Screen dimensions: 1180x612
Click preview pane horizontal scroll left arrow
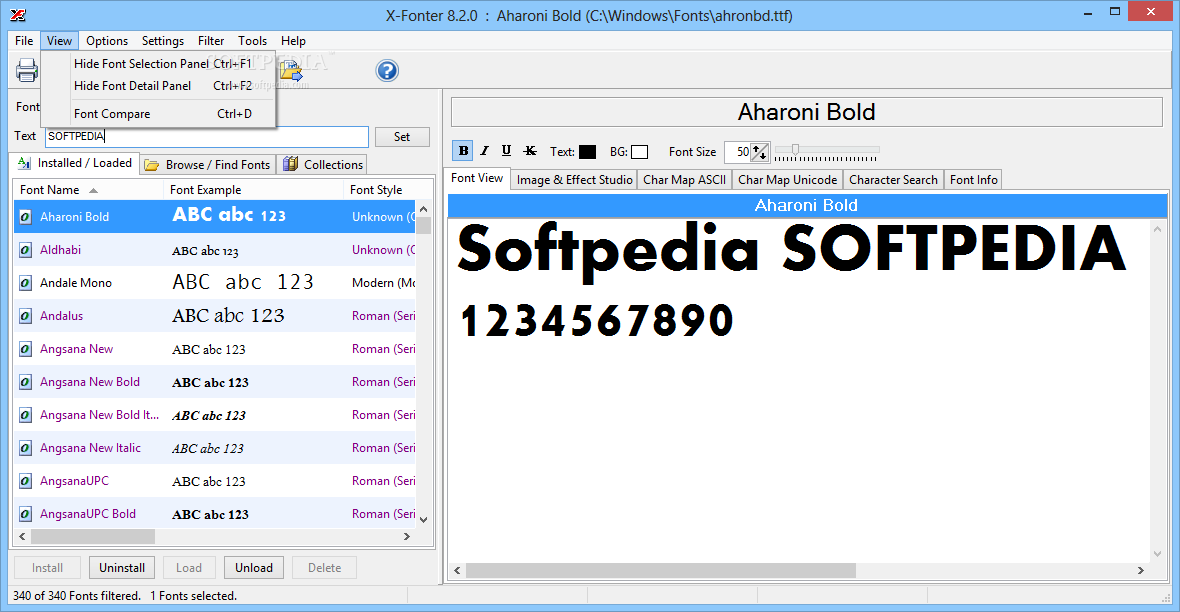click(x=457, y=571)
